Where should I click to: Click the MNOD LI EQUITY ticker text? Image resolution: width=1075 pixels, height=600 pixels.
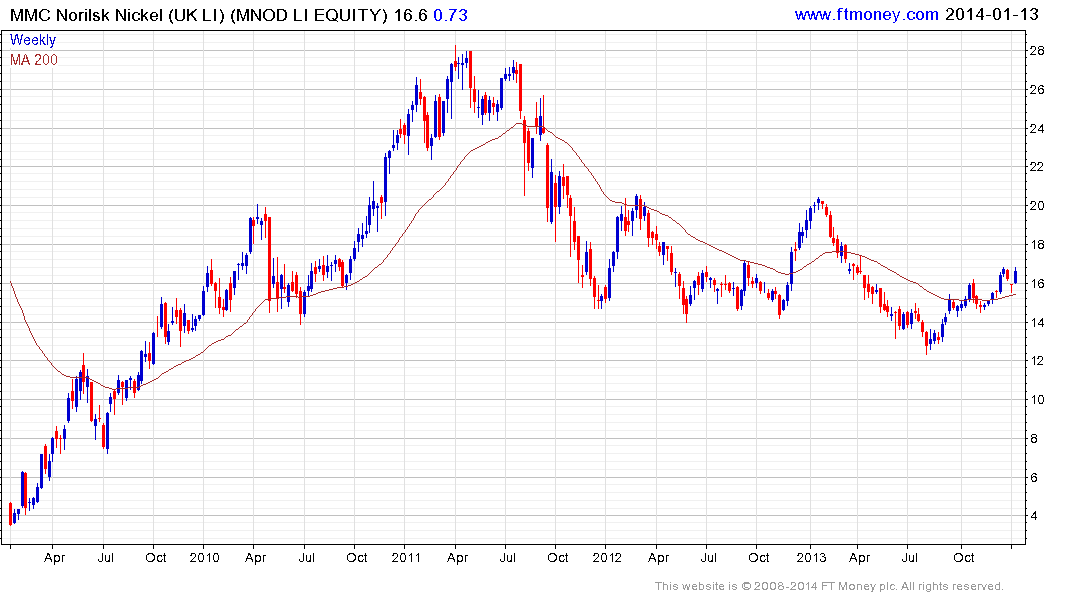pyautogui.click(x=309, y=15)
